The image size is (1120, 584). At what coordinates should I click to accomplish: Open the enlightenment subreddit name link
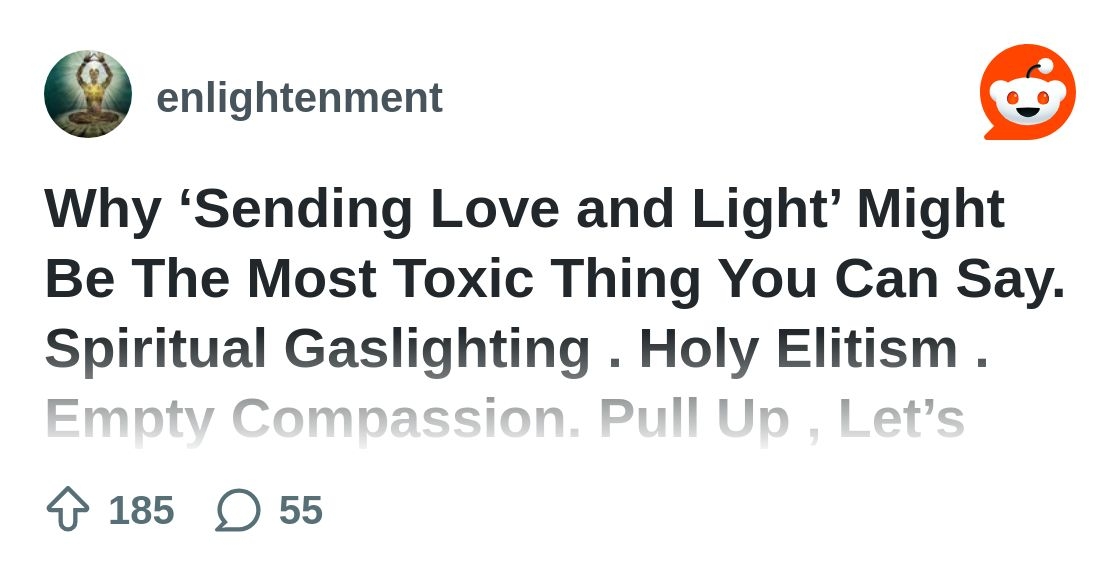point(299,98)
